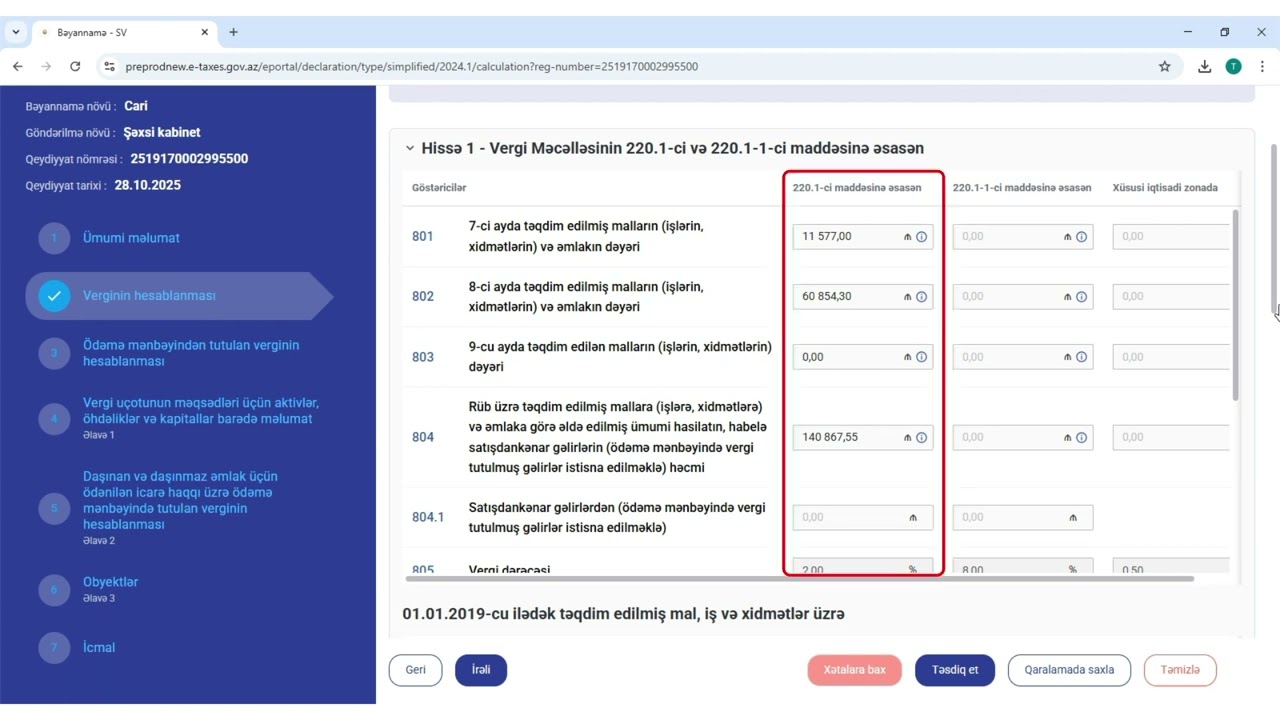
Task: Open the tab search dropdown arrow
Action: point(16,32)
